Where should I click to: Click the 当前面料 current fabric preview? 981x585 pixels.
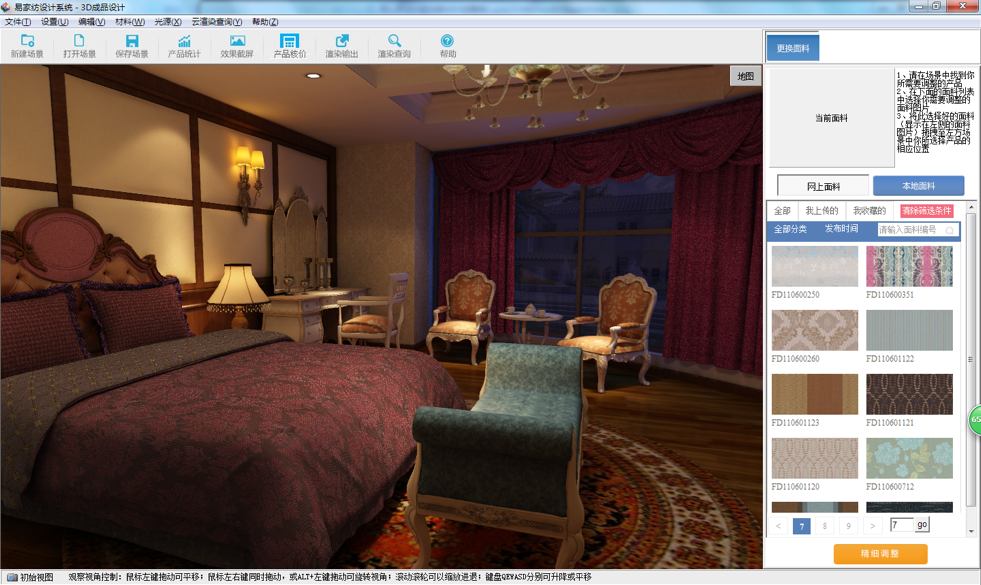[831, 118]
